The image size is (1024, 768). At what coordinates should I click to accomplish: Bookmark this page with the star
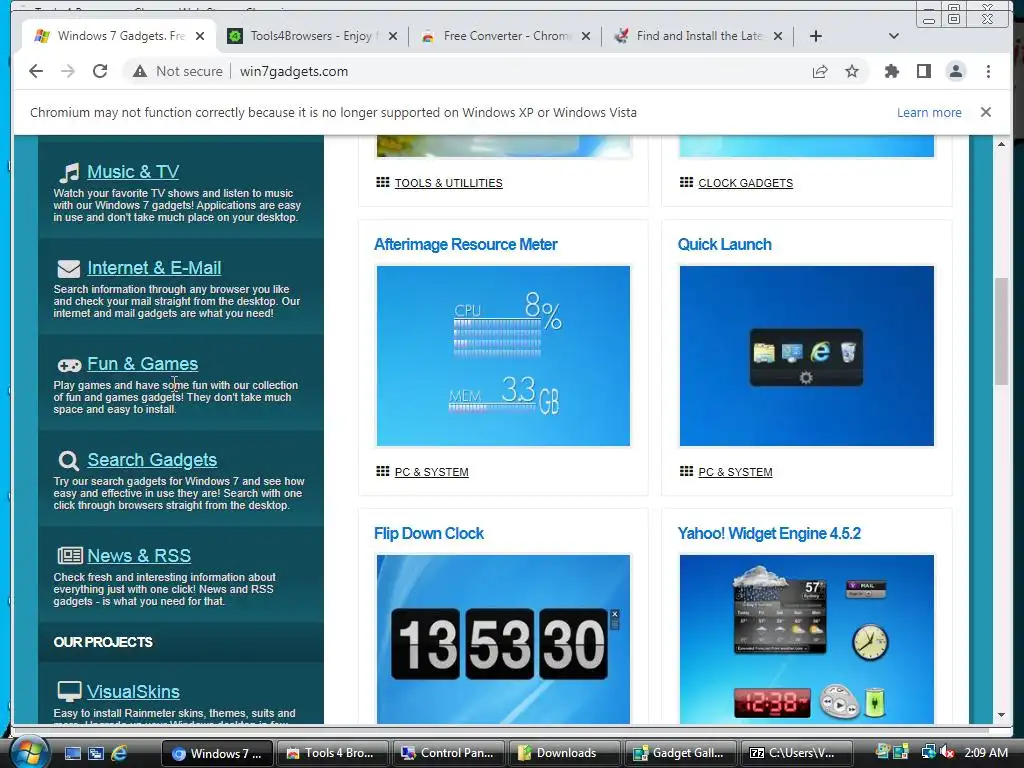[852, 71]
